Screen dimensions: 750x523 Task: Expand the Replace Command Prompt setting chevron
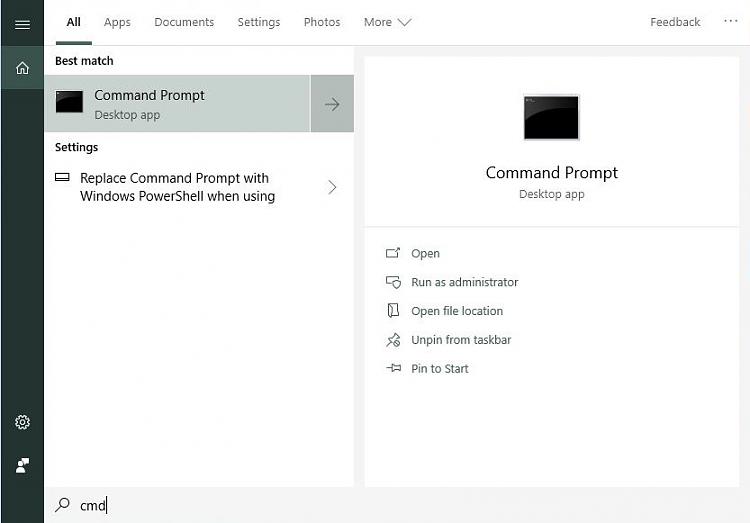[x=332, y=187]
